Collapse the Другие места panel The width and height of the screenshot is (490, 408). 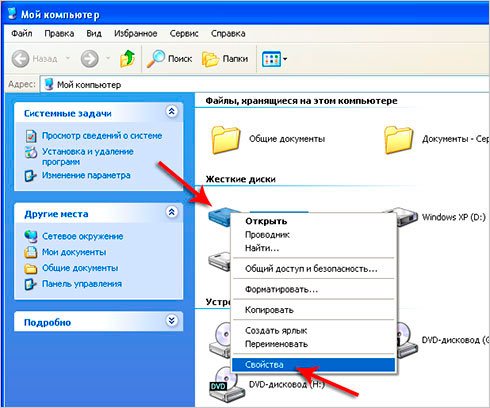(x=172, y=212)
